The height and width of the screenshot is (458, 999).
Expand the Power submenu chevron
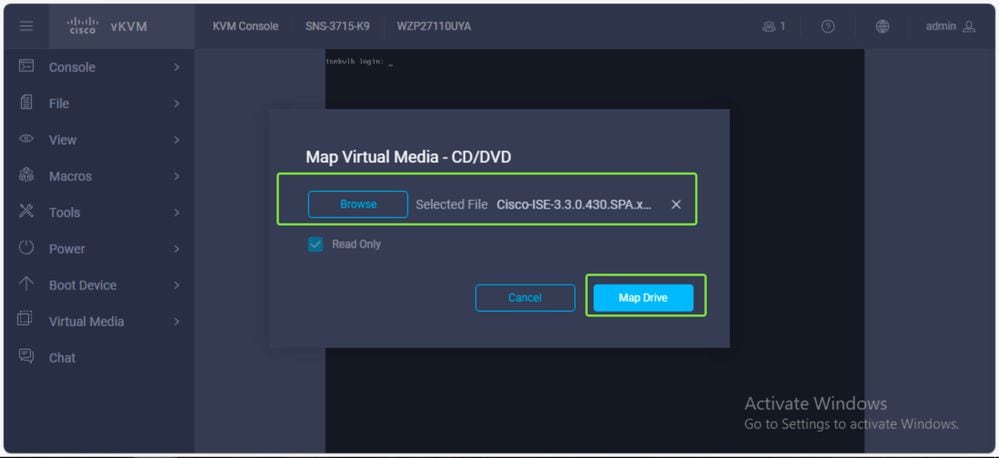pos(176,249)
